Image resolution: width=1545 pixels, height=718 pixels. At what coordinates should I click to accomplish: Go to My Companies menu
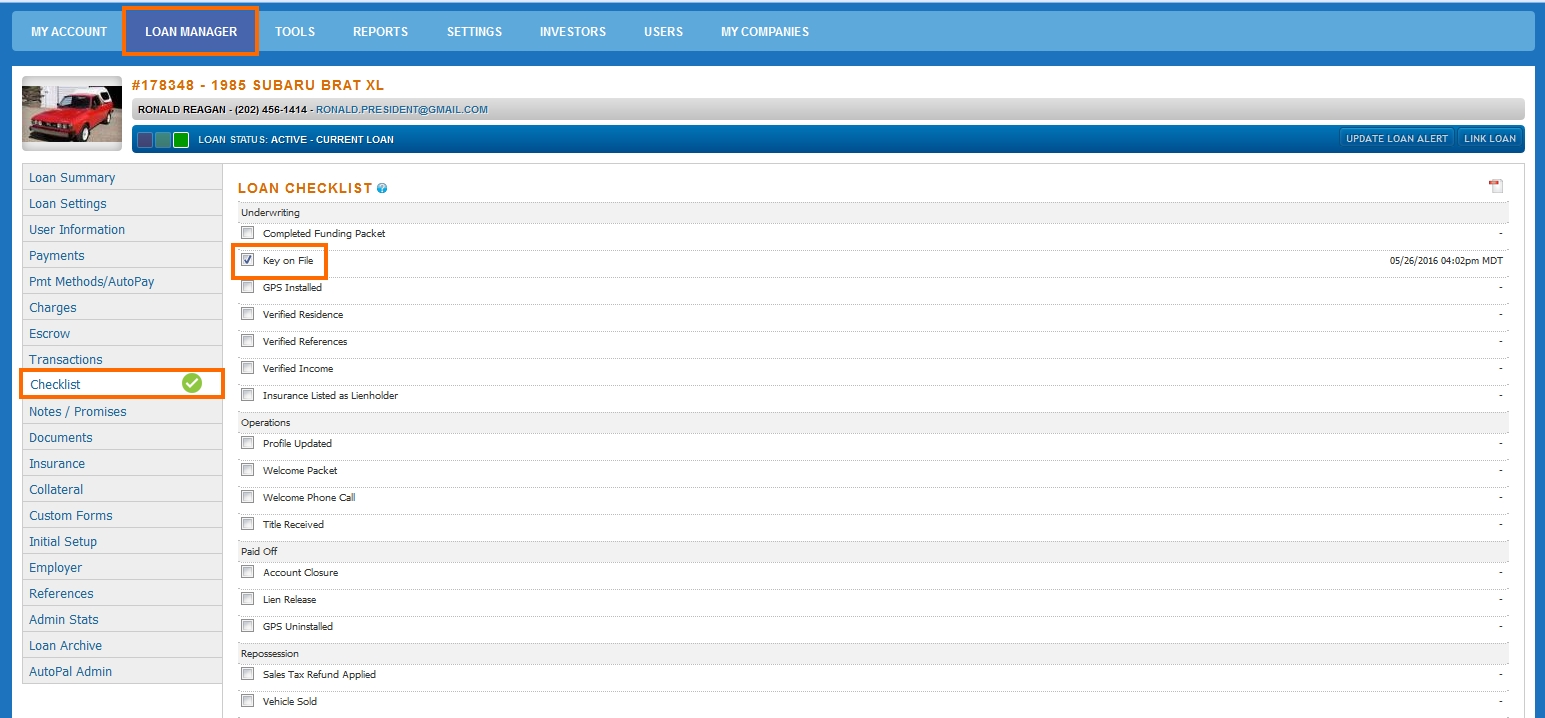pos(765,32)
